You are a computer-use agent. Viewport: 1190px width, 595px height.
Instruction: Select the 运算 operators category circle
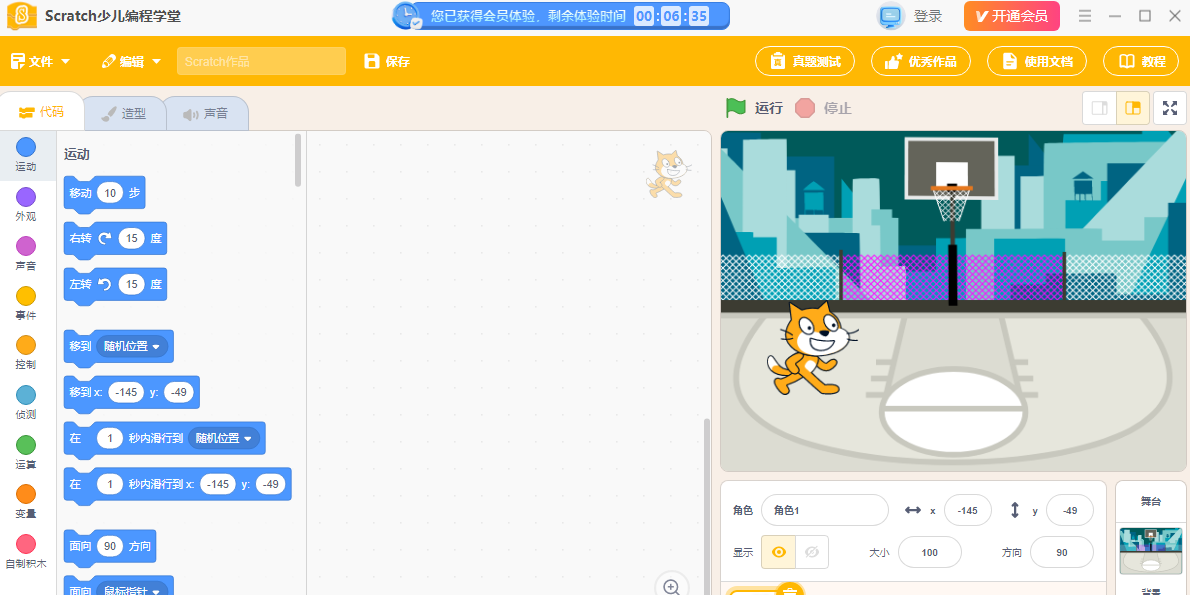[x=26, y=445]
